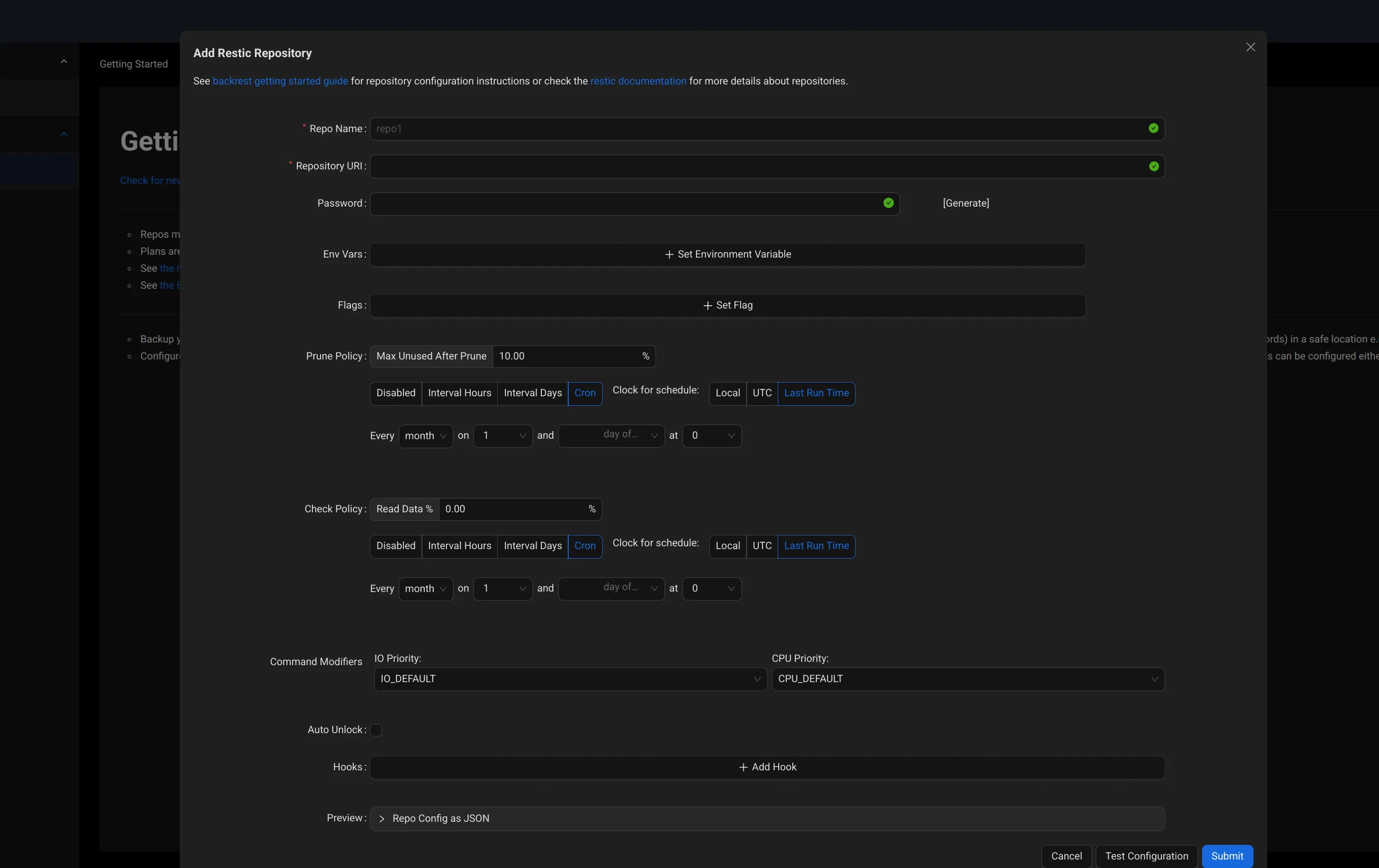The image size is (1379, 868).
Task: Set Check Policy schedule to Interval Hours
Action: point(459,546)
